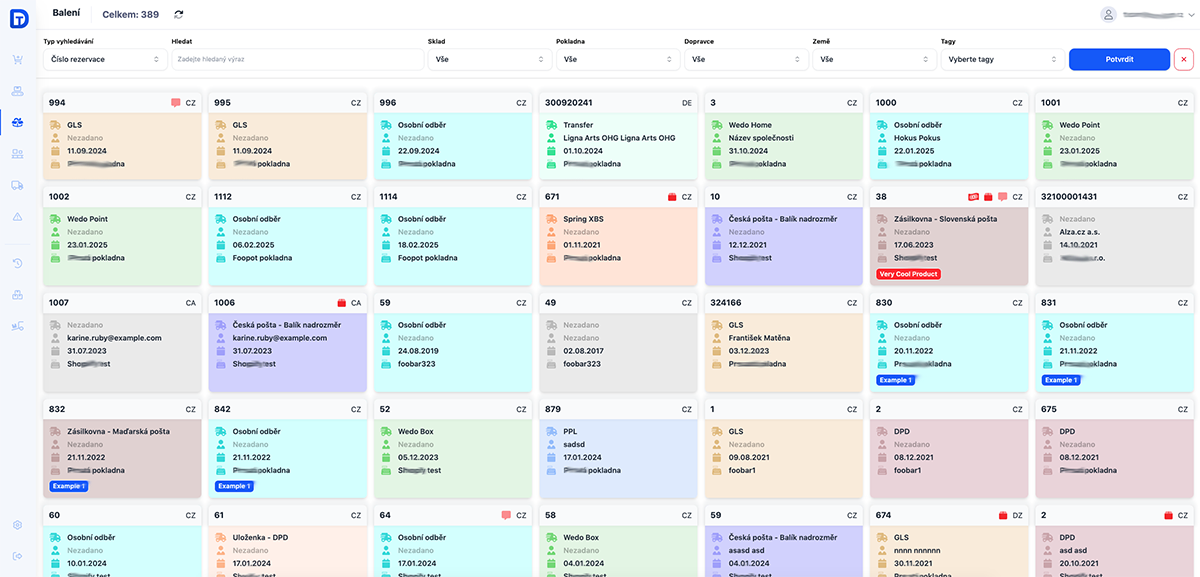The height and width of the screenshot is (577, 1200).
Task: Click the date 09.08.2021 on order 1
Action: pyautogui.click(x=749, y=457)
